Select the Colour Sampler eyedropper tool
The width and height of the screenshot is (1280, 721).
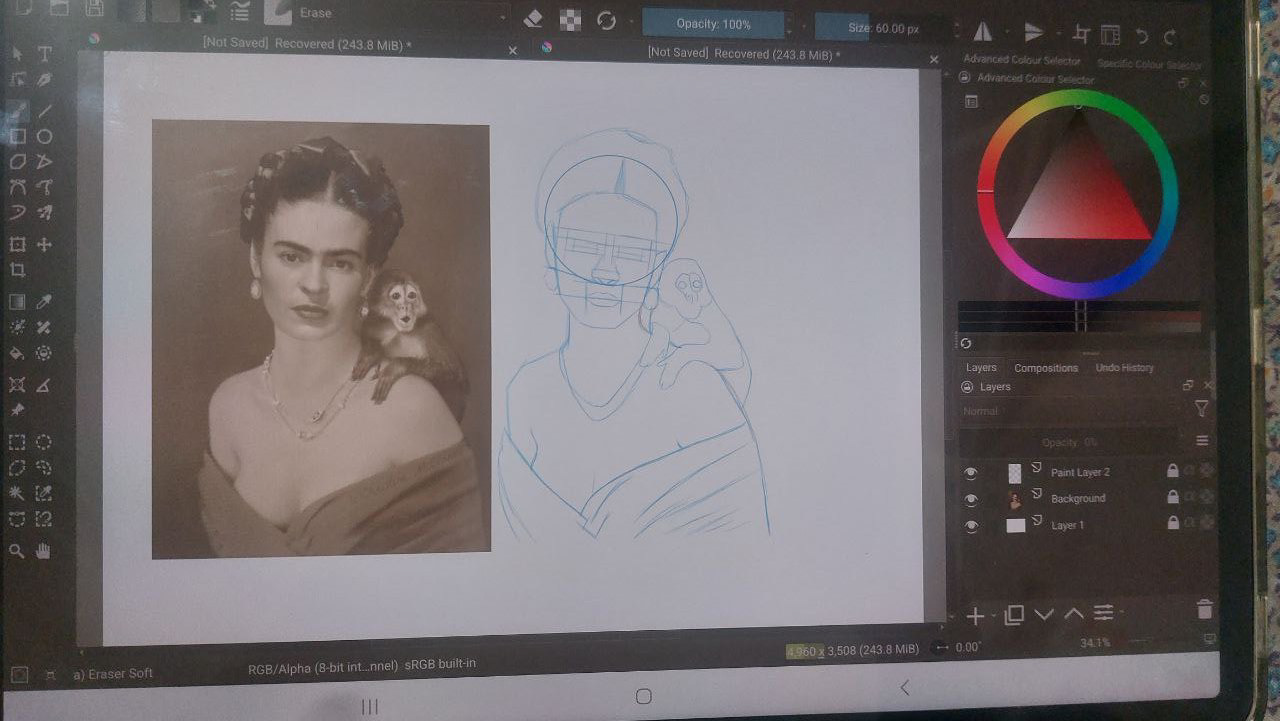[45, 302]
